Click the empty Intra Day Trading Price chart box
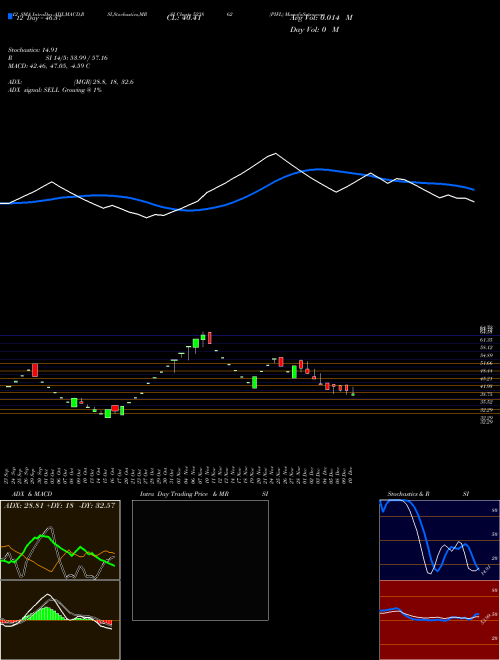The width and height of the screenshot is (500, 660). pyautogui.click(x=200, y=560)
